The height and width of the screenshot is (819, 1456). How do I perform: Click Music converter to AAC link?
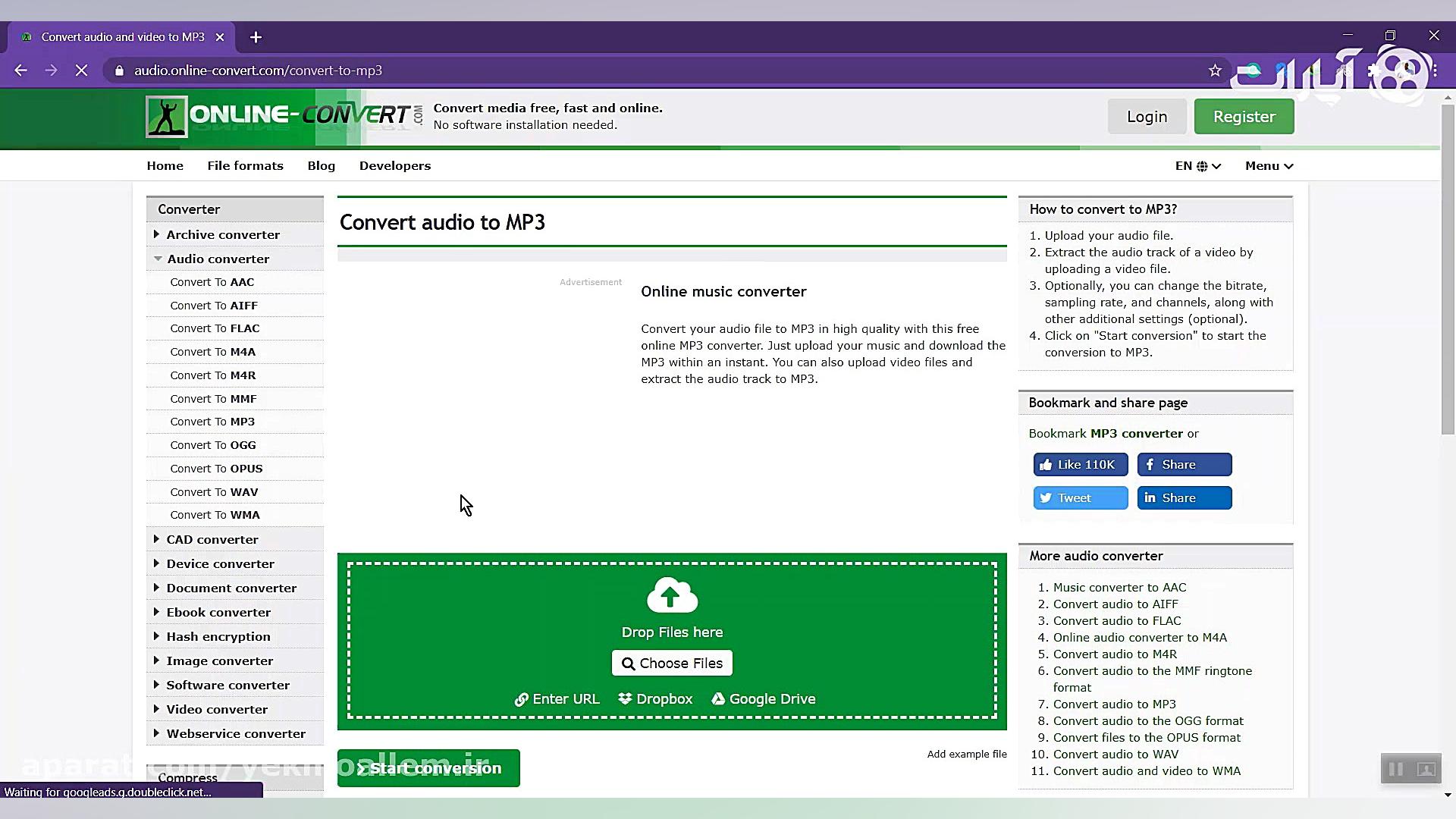pyautogui.click(x=1119, y=588)
